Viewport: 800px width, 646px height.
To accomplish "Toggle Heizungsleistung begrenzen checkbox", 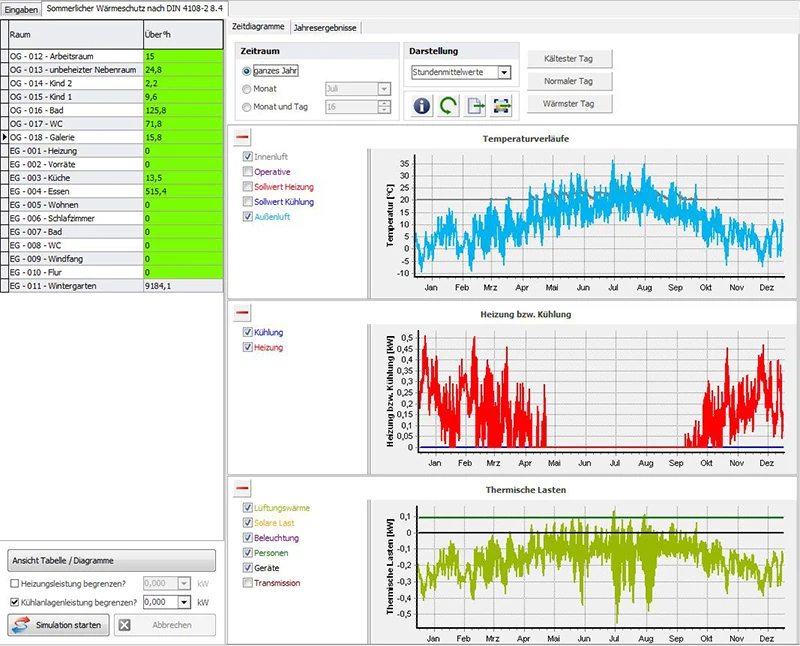I will click(x=14, y=583).
